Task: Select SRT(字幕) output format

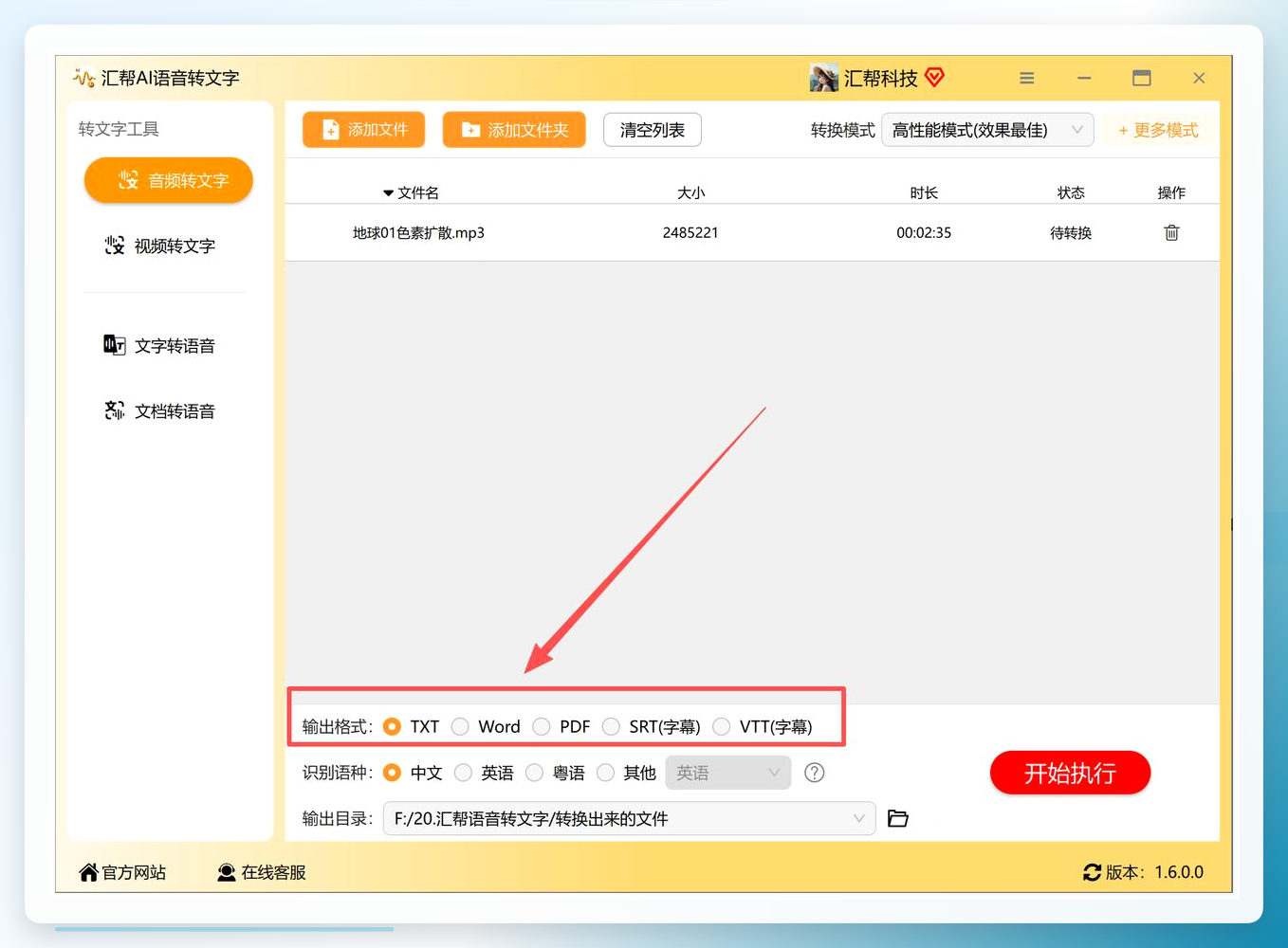Action: [x=611, y=726]
